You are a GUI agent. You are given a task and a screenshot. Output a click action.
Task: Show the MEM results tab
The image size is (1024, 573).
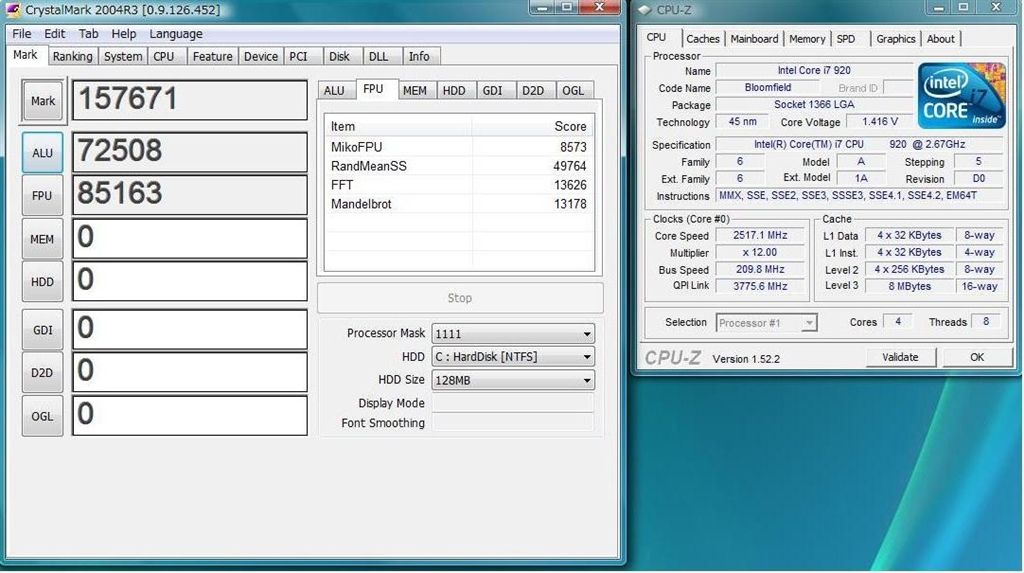point(414,91)
